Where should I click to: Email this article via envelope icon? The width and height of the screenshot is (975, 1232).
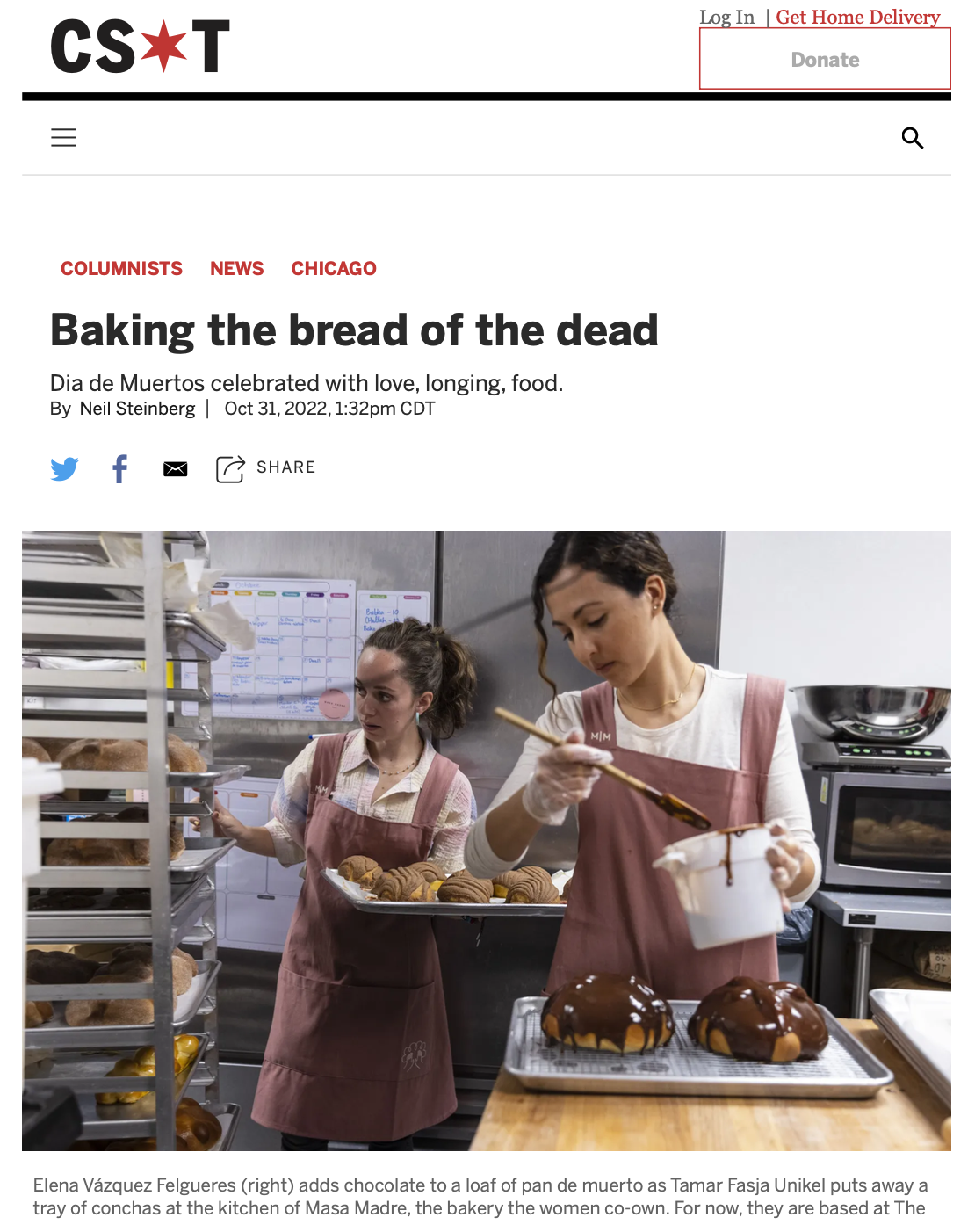click(x=176, y=468)
